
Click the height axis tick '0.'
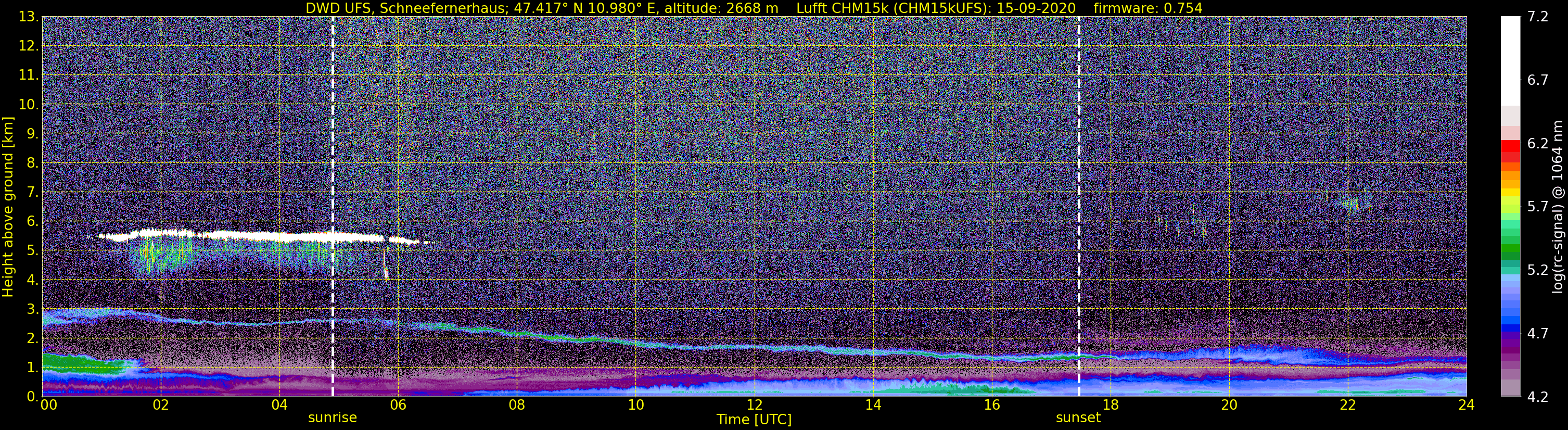point(32,397)
